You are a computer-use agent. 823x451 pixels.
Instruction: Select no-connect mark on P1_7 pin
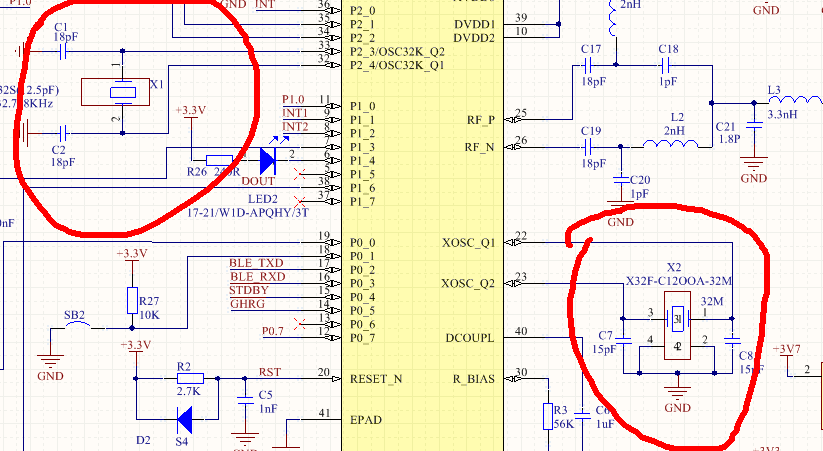pos(300,201)
